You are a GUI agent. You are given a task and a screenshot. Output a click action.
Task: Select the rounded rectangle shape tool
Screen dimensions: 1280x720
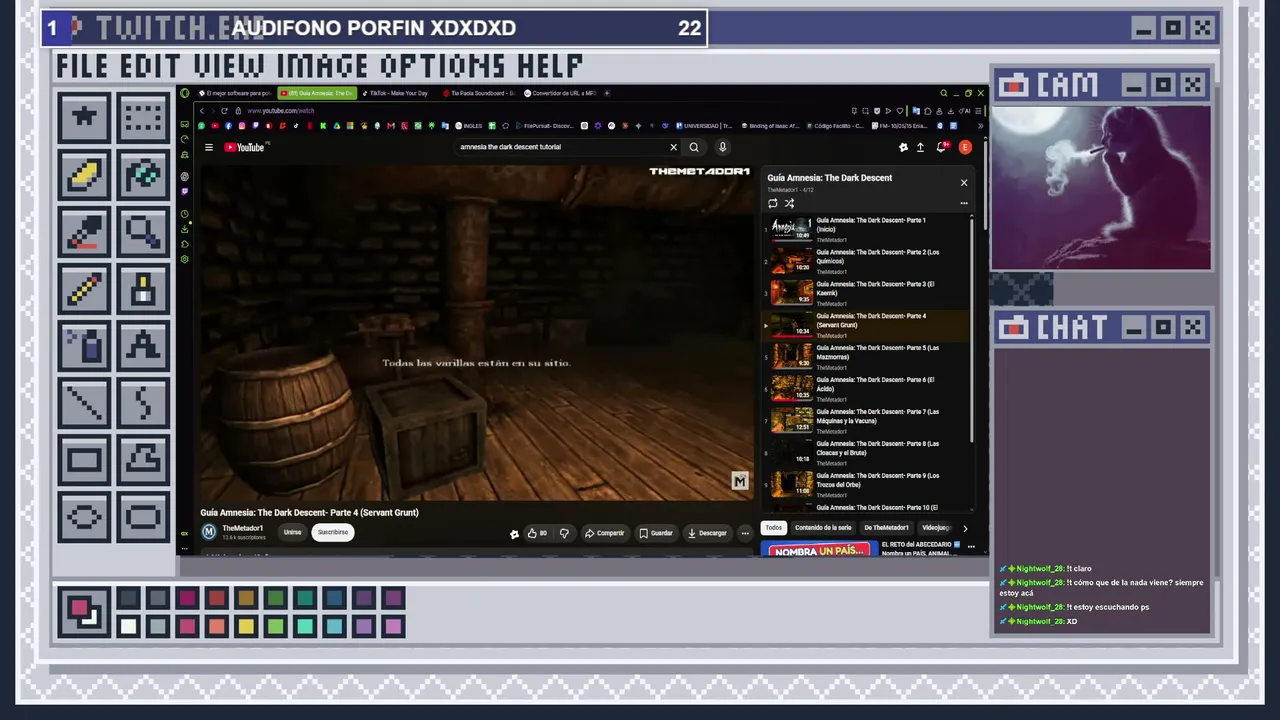coord(144,518)
